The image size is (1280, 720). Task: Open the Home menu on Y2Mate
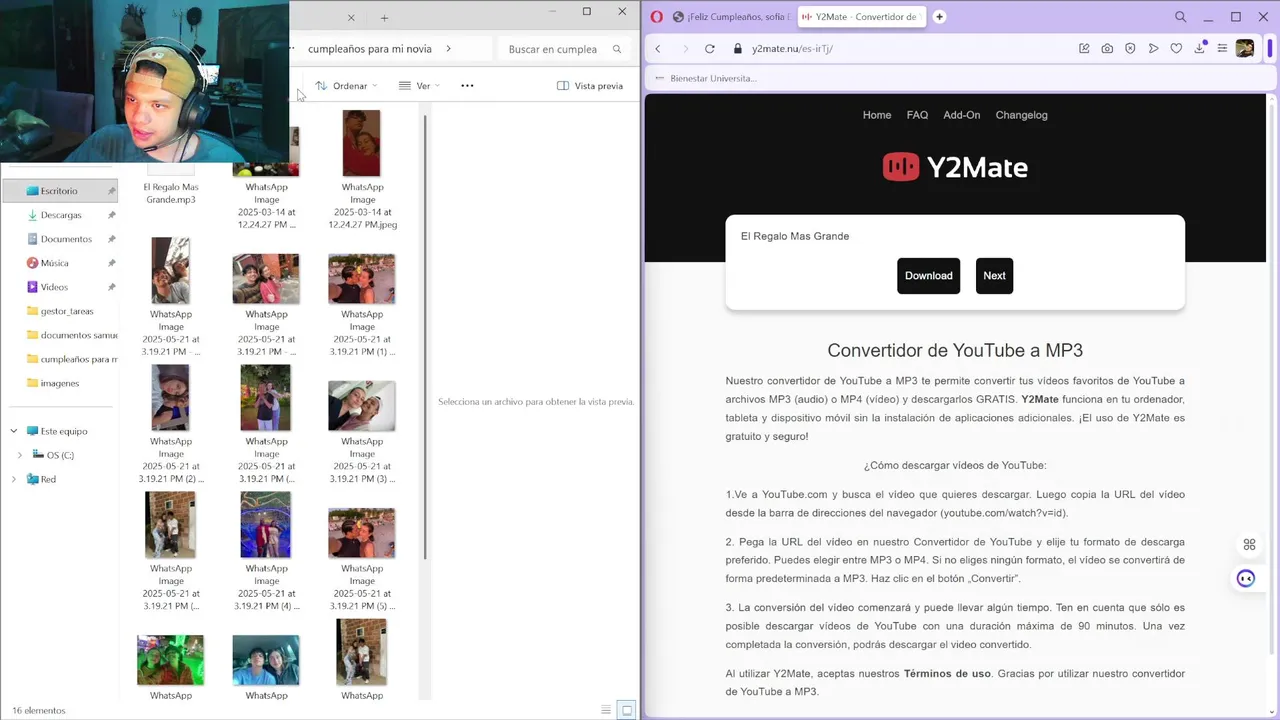pyautogui.click(x=877, y=115)
